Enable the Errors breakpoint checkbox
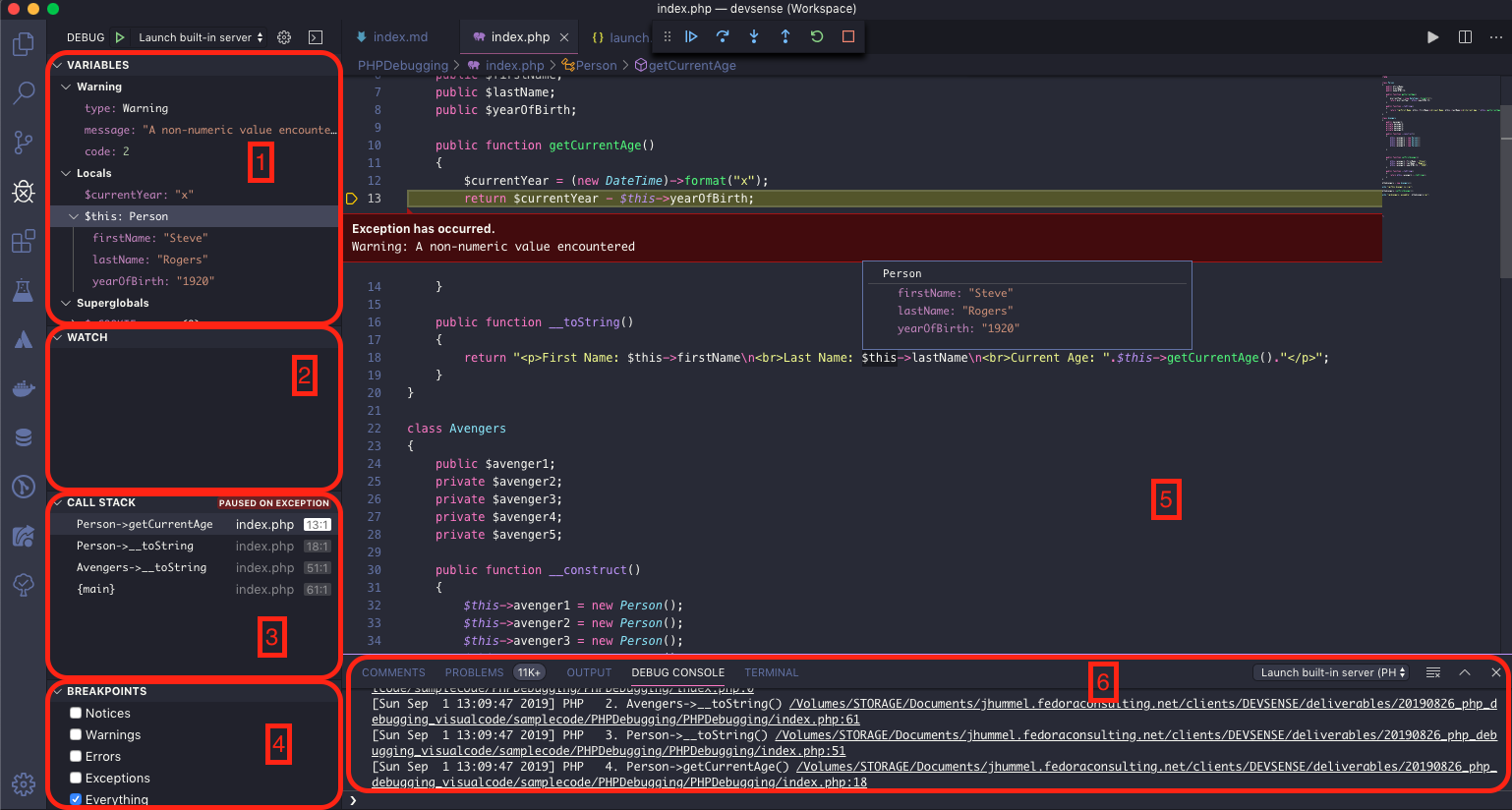1512x810 pixels. coord(76,756)
